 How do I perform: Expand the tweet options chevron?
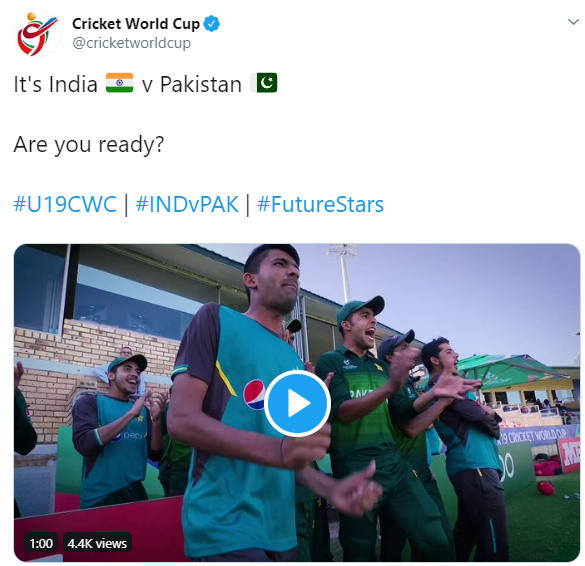(x=573, y=22)
